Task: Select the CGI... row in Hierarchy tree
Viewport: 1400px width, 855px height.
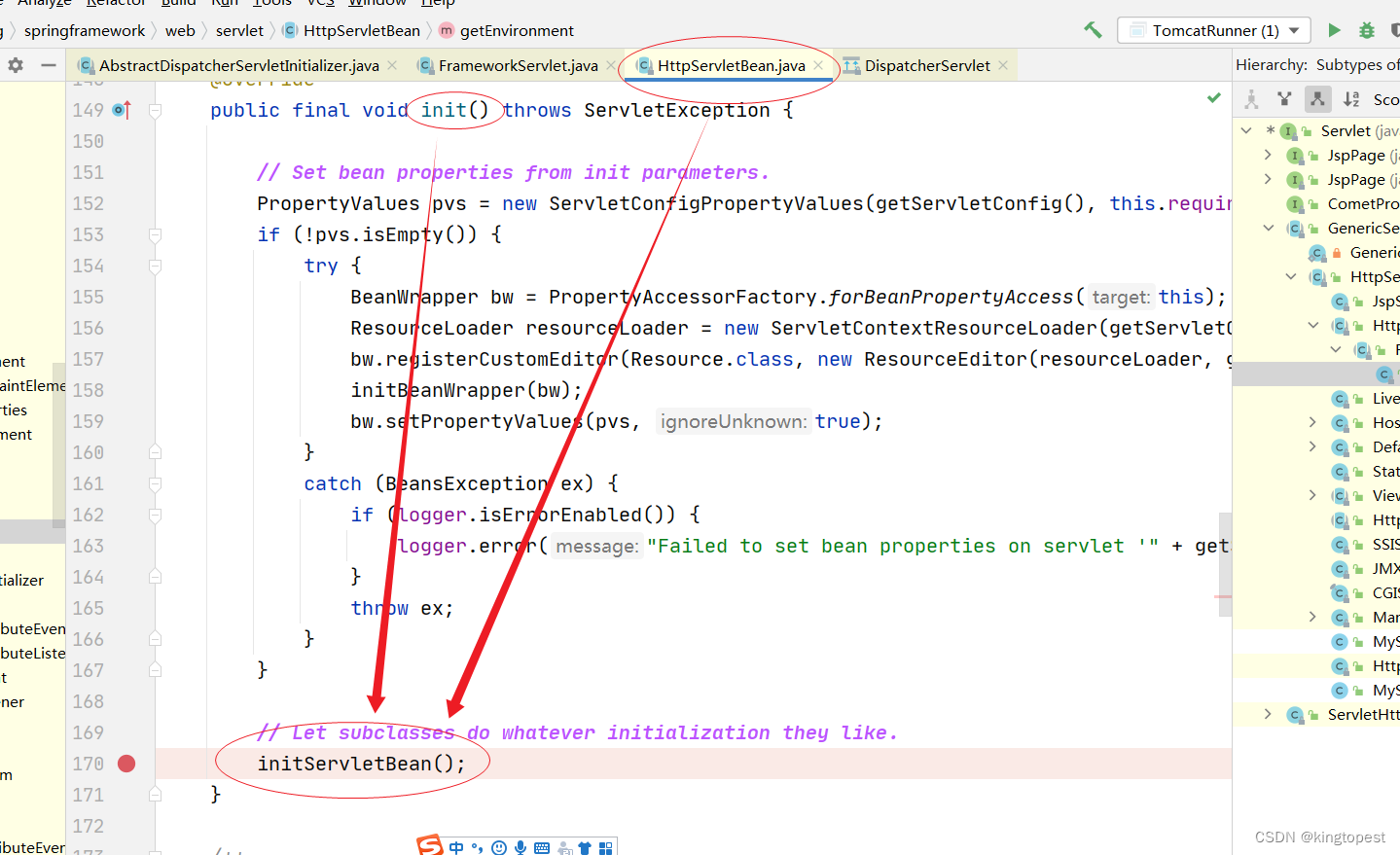Action: coord(1316,592)
